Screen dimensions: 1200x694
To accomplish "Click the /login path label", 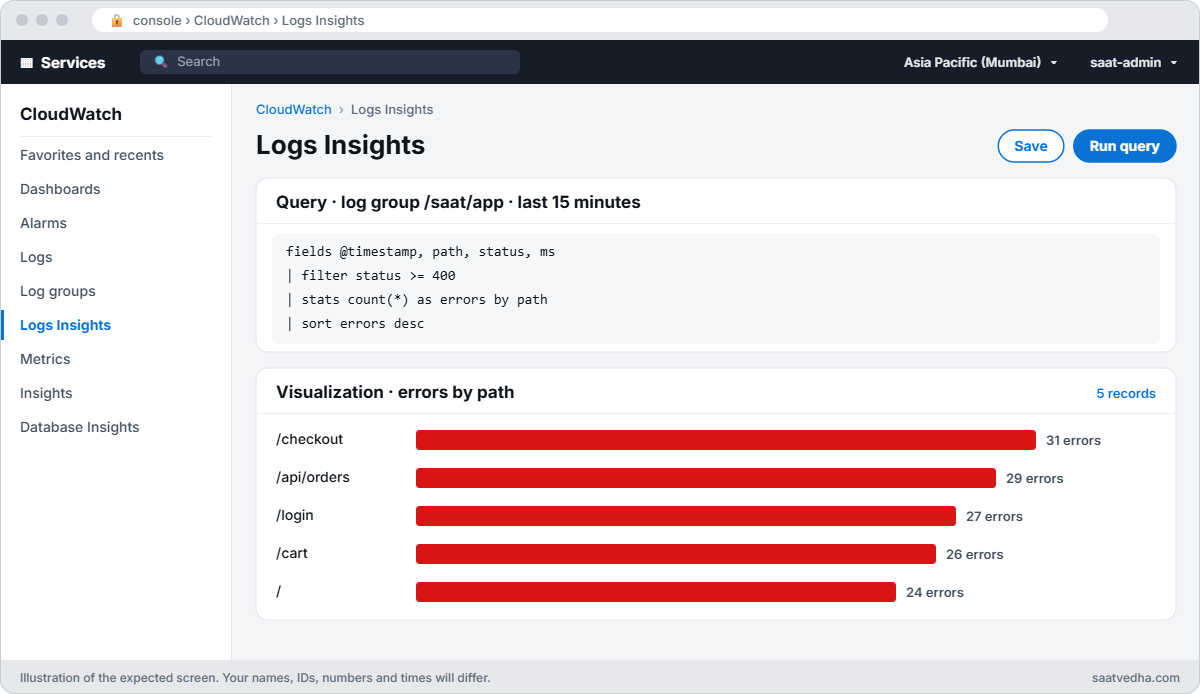I will 295,515.
